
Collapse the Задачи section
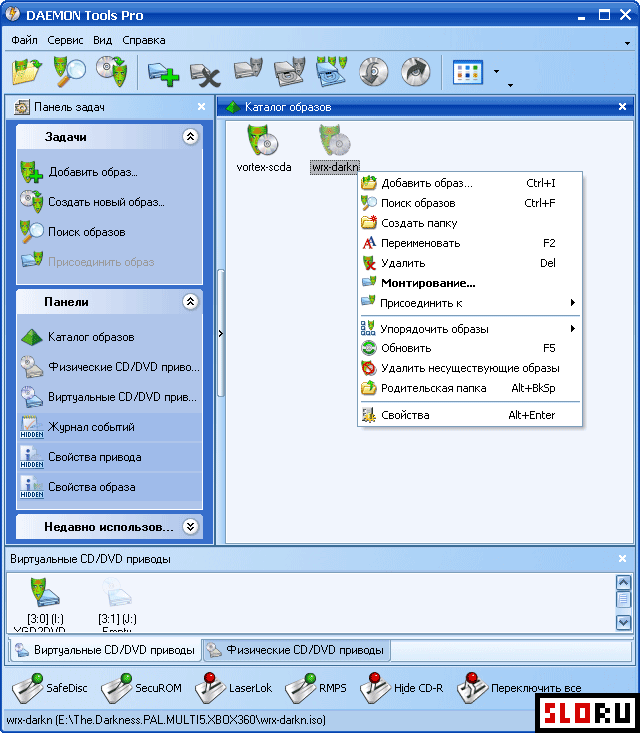[190, 137]
